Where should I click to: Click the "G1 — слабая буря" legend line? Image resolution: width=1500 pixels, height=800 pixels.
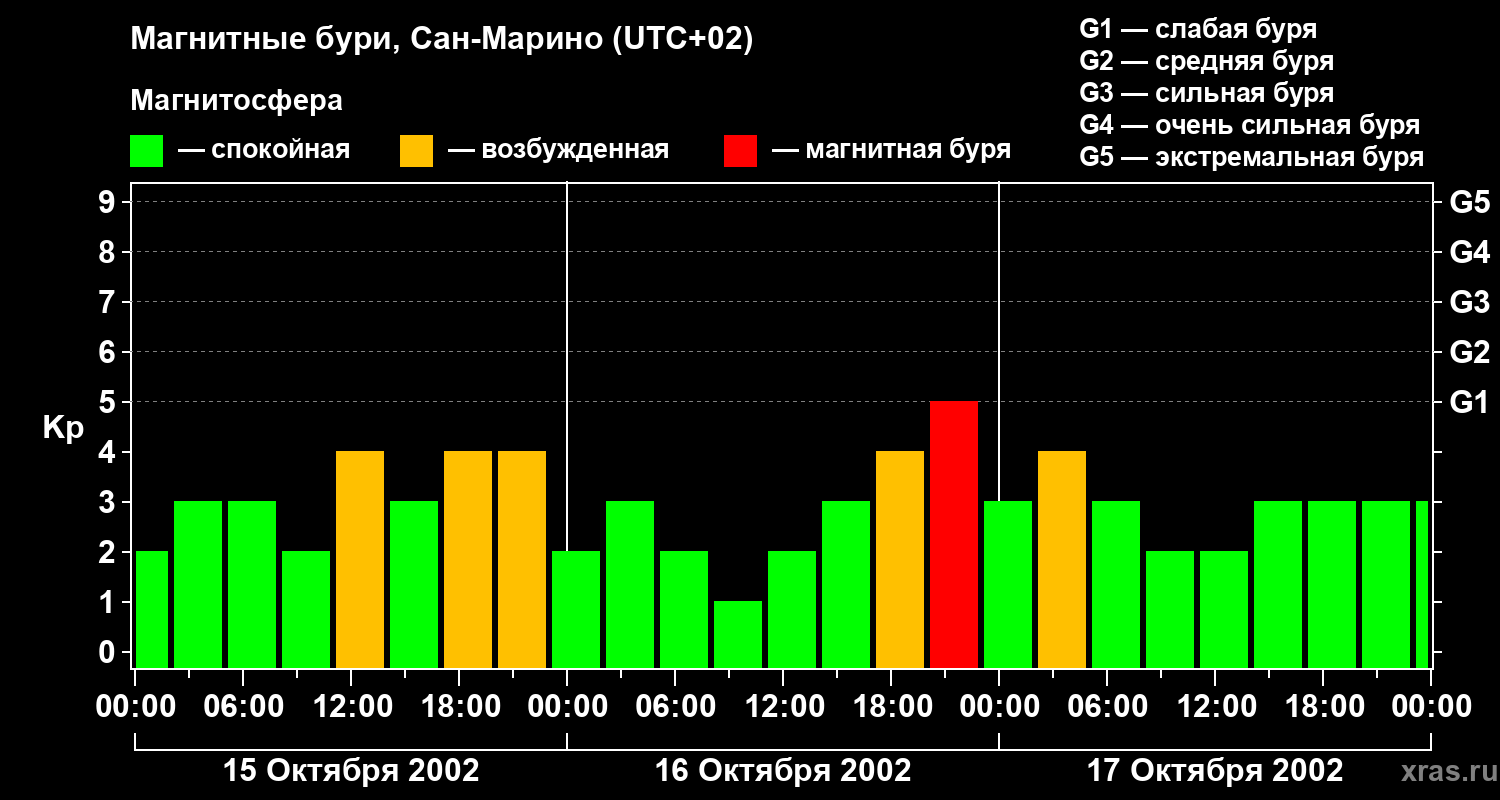1198,29
